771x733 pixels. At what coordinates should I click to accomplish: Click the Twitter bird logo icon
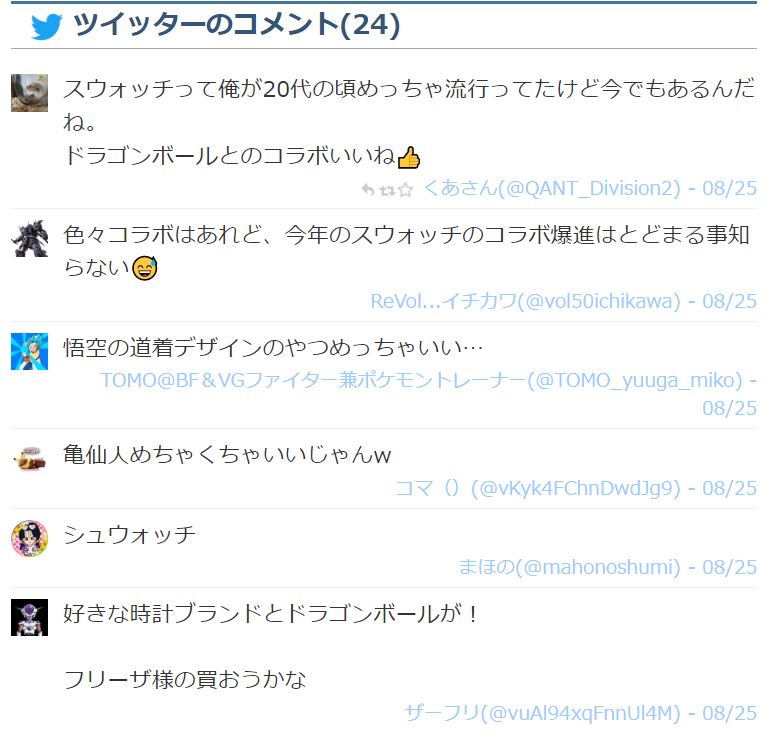tap(46, 27)
